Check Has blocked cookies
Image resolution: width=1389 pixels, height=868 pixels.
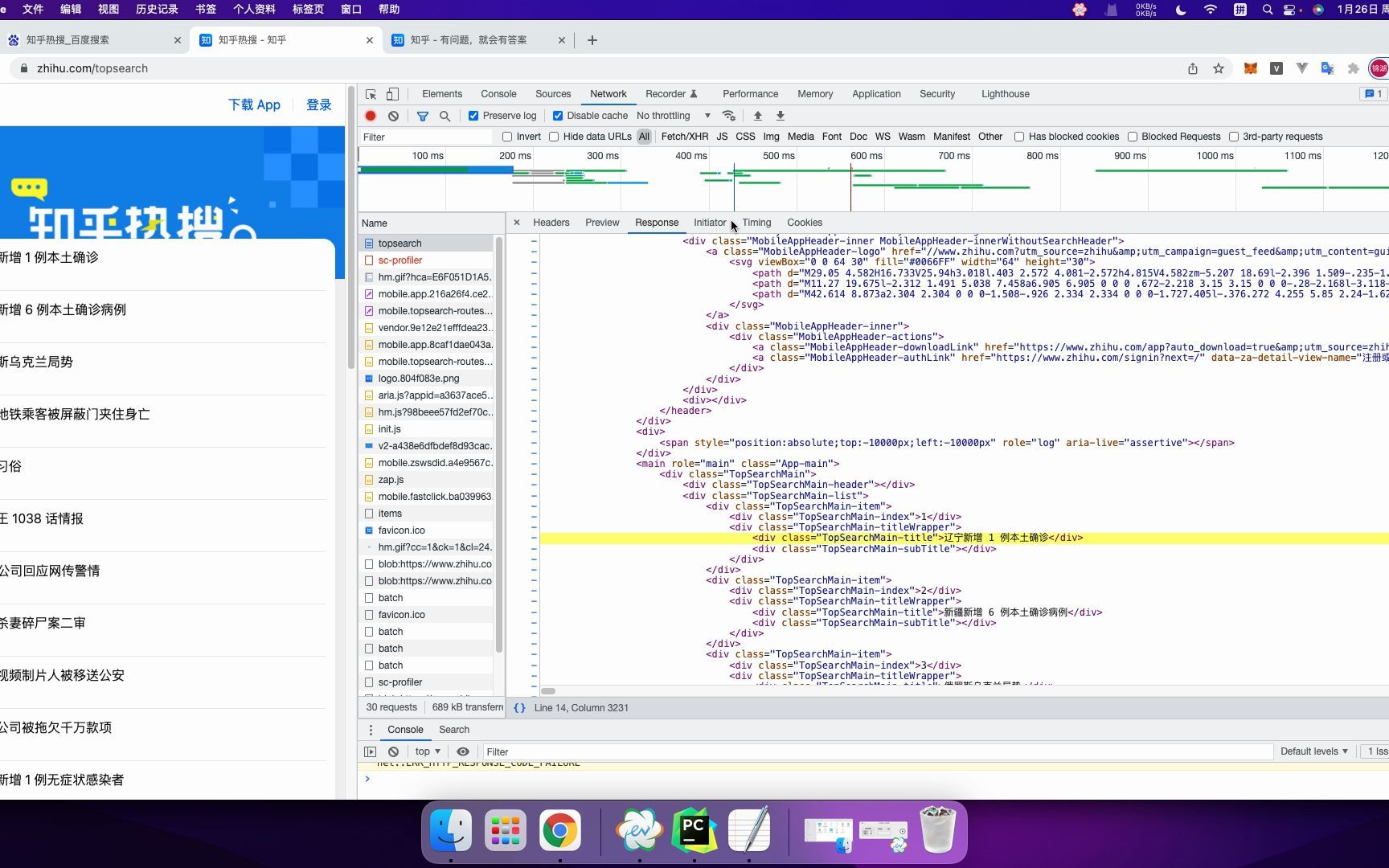tap(1019, 137)
